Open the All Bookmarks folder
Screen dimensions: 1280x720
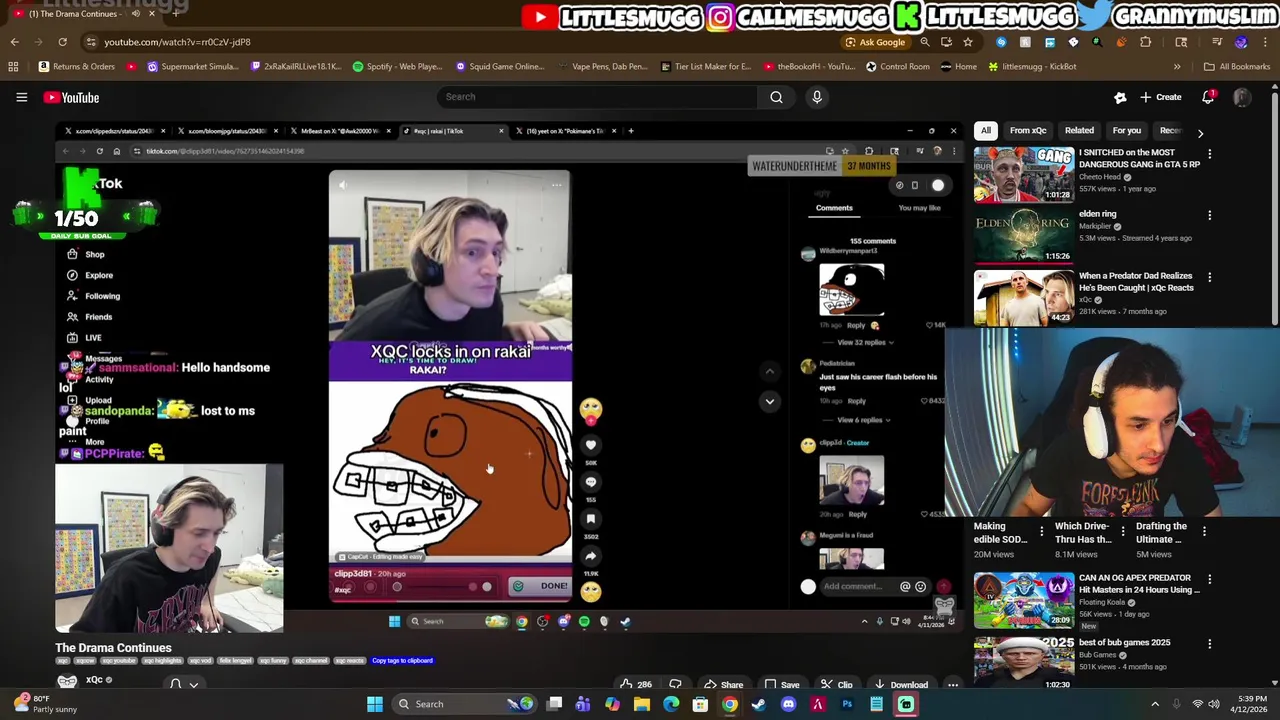(1237, 66)
